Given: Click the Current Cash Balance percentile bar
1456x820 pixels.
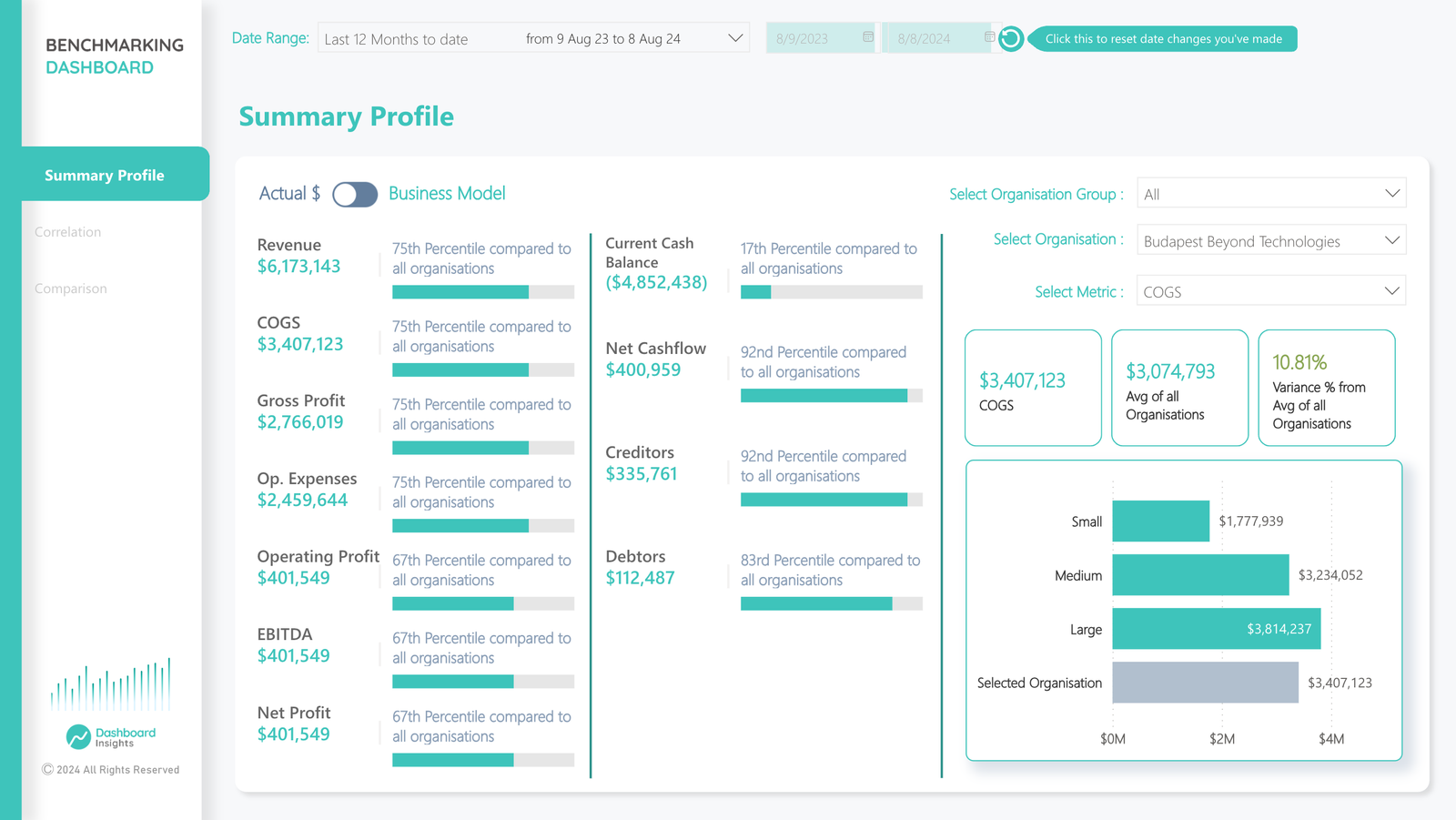Looking at the screenshot, I should pyautogui.click(x=831, y=292).
